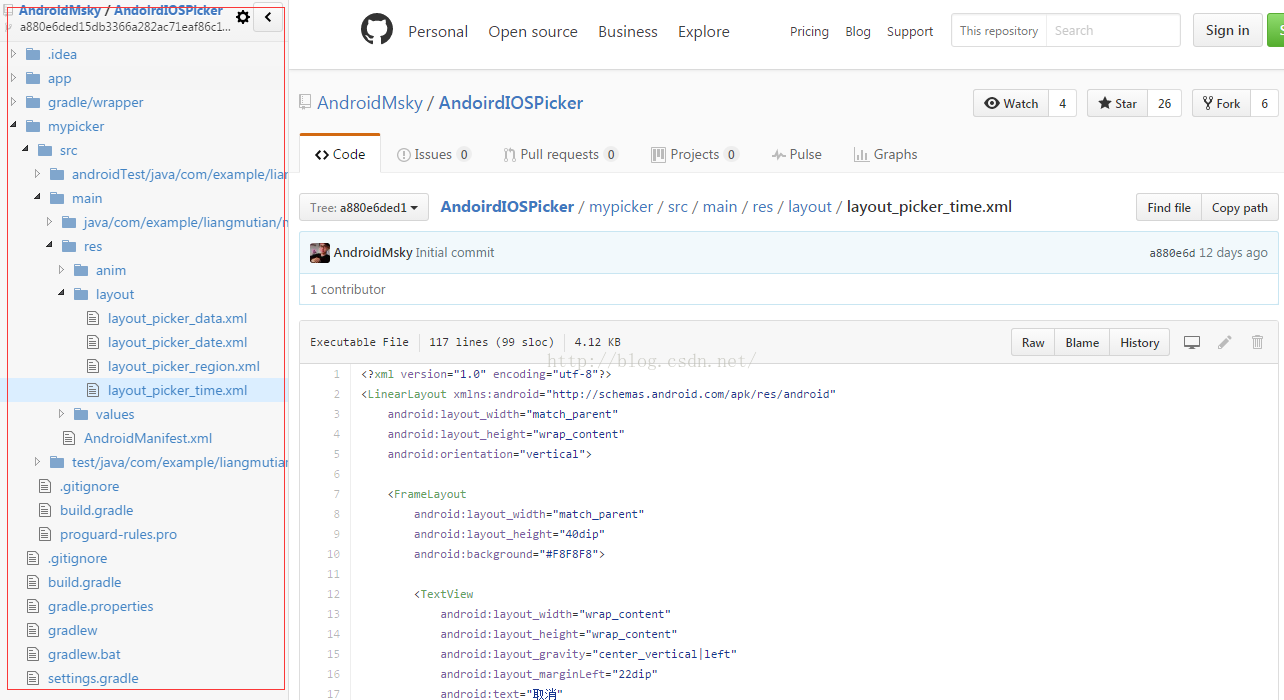Viewport: 1284px width, 700px height.
Task: Open Explore in the top navigation
Action: click(x=704, y=31)
